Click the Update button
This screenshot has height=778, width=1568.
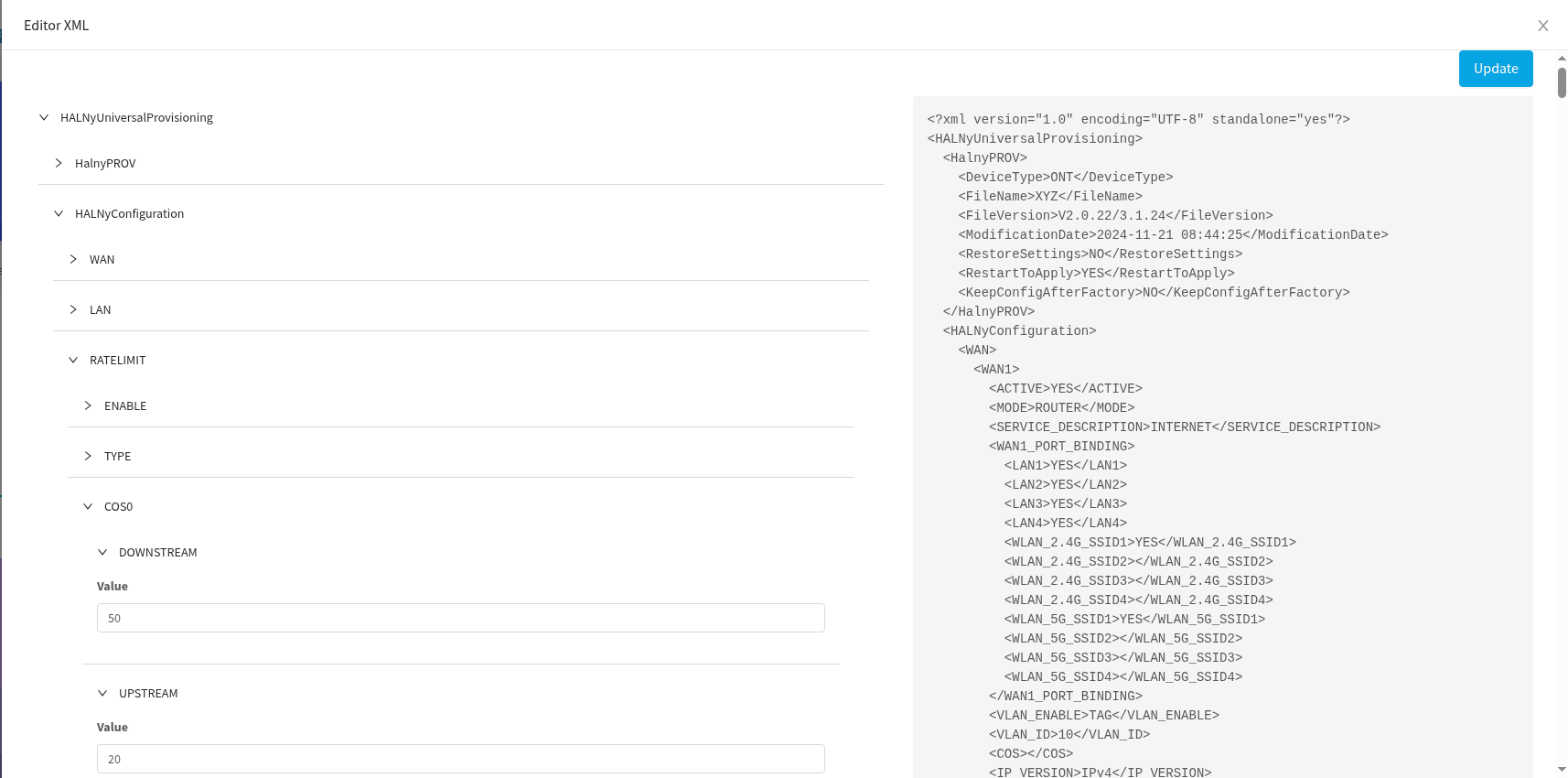[1495, 69]
